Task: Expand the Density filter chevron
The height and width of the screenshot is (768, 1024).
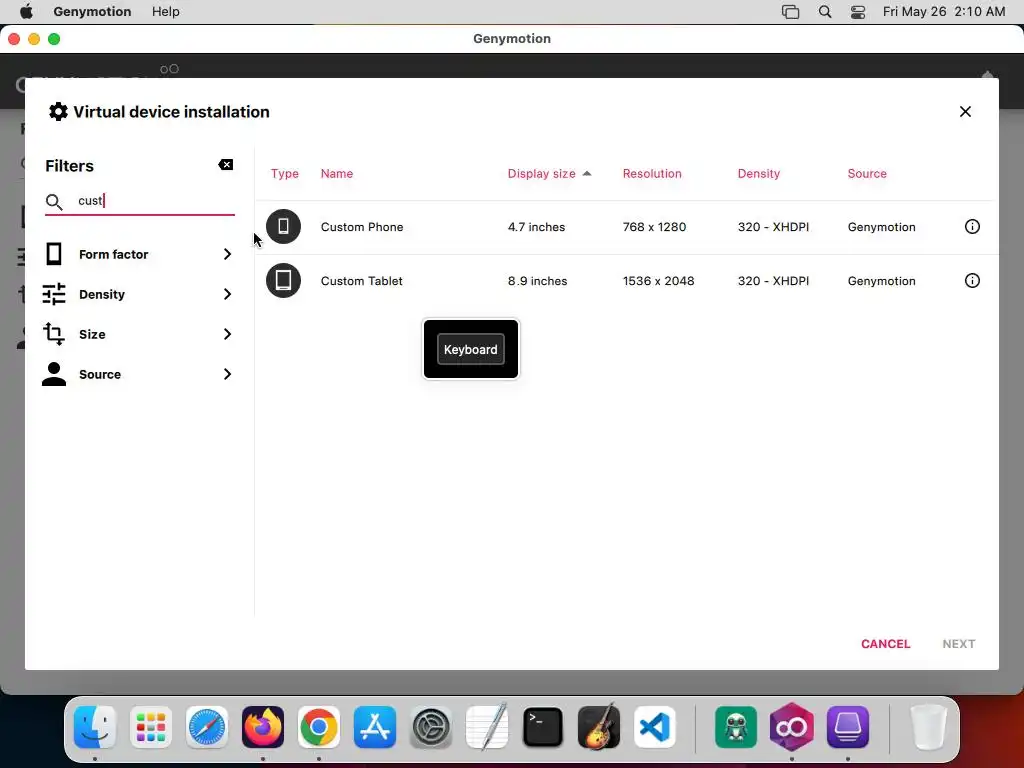Action: (227, 294)
